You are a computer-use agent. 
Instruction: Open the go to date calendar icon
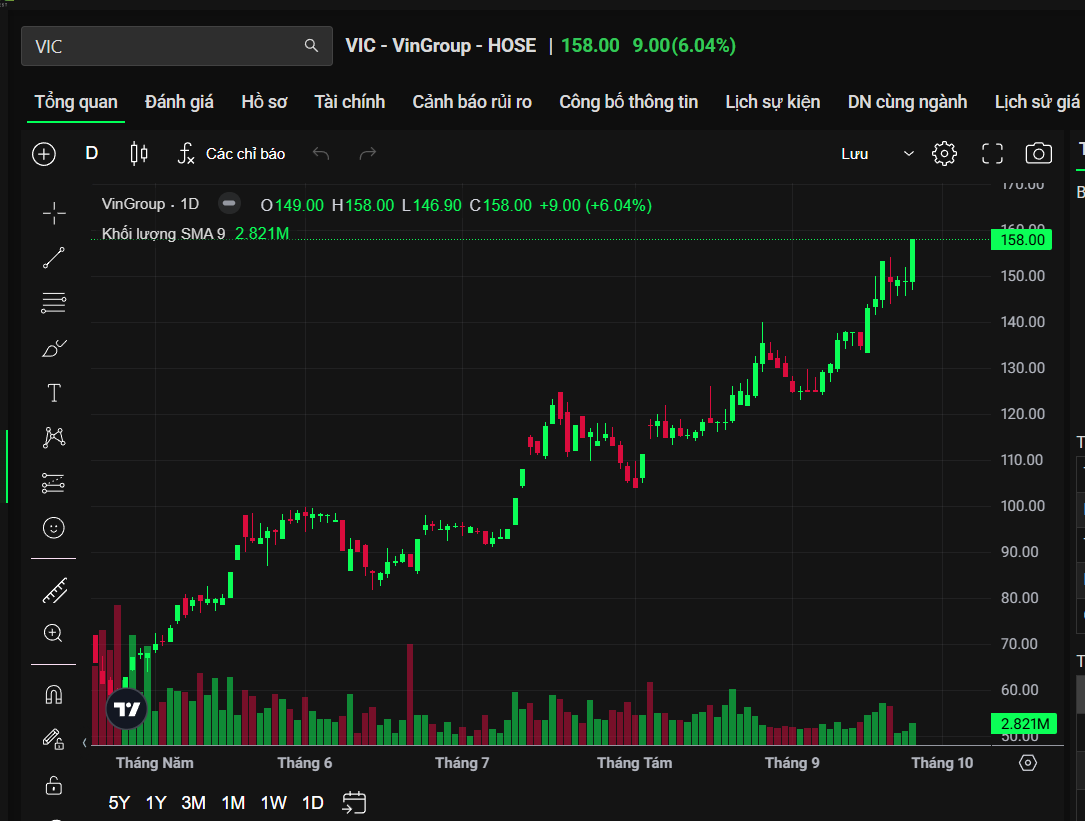(x=354, y=803)
